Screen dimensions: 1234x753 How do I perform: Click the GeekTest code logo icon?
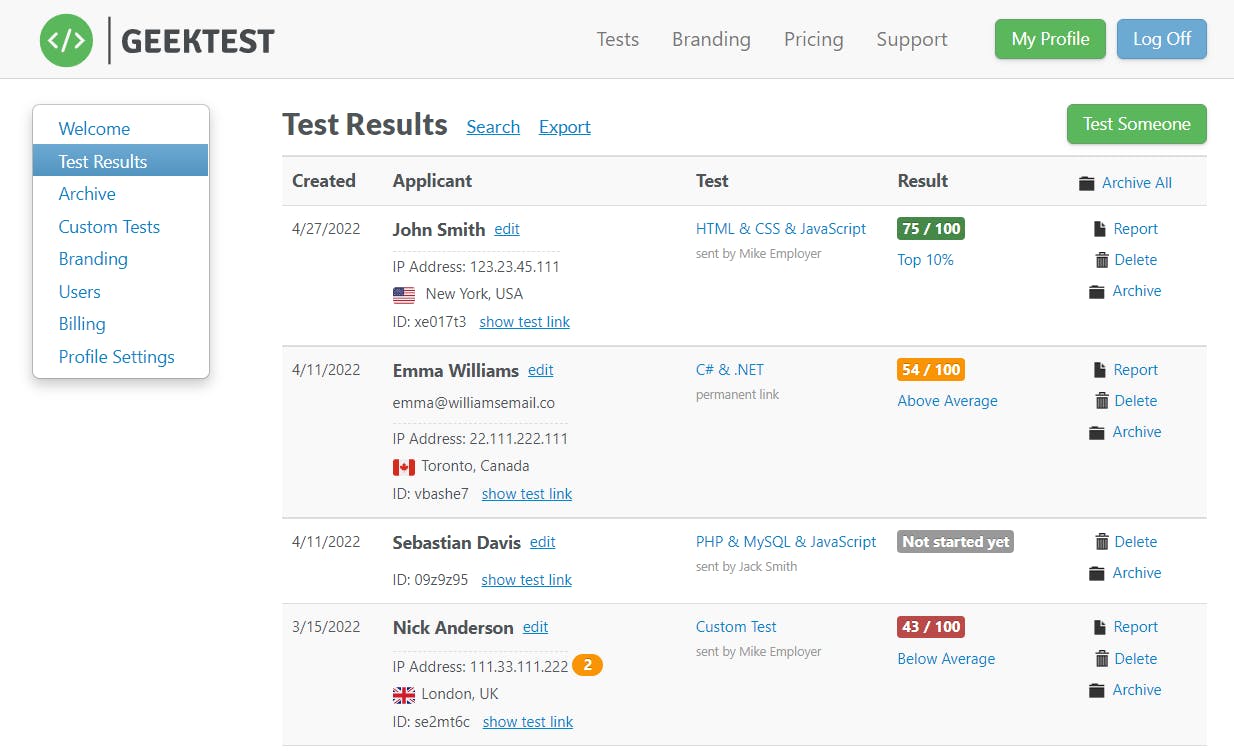coord(66,40)
